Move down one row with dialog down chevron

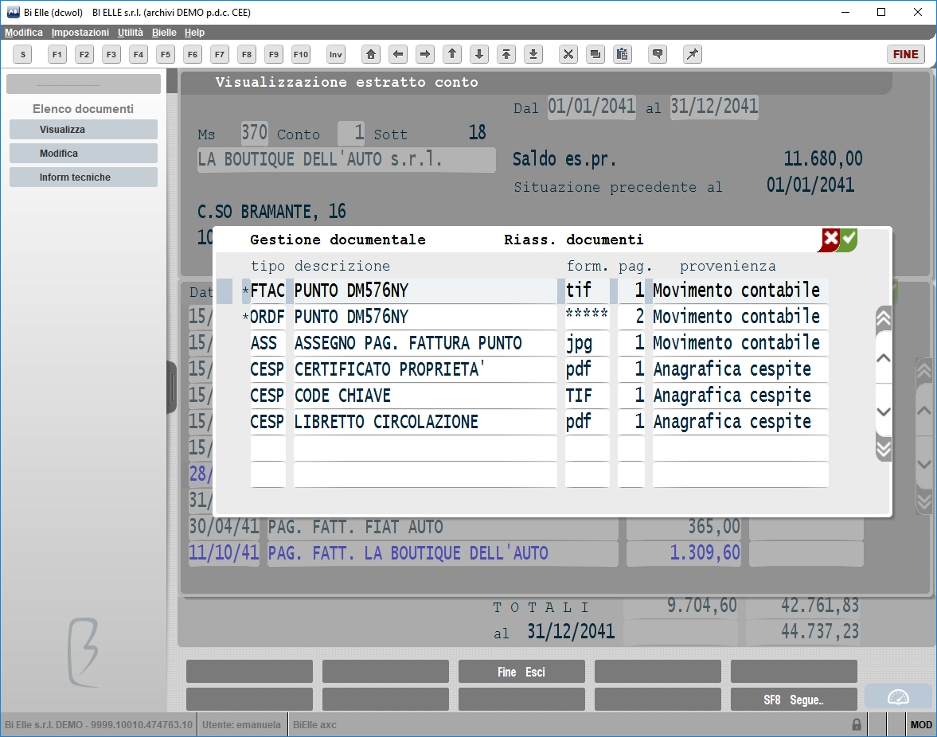coord(883,411)
